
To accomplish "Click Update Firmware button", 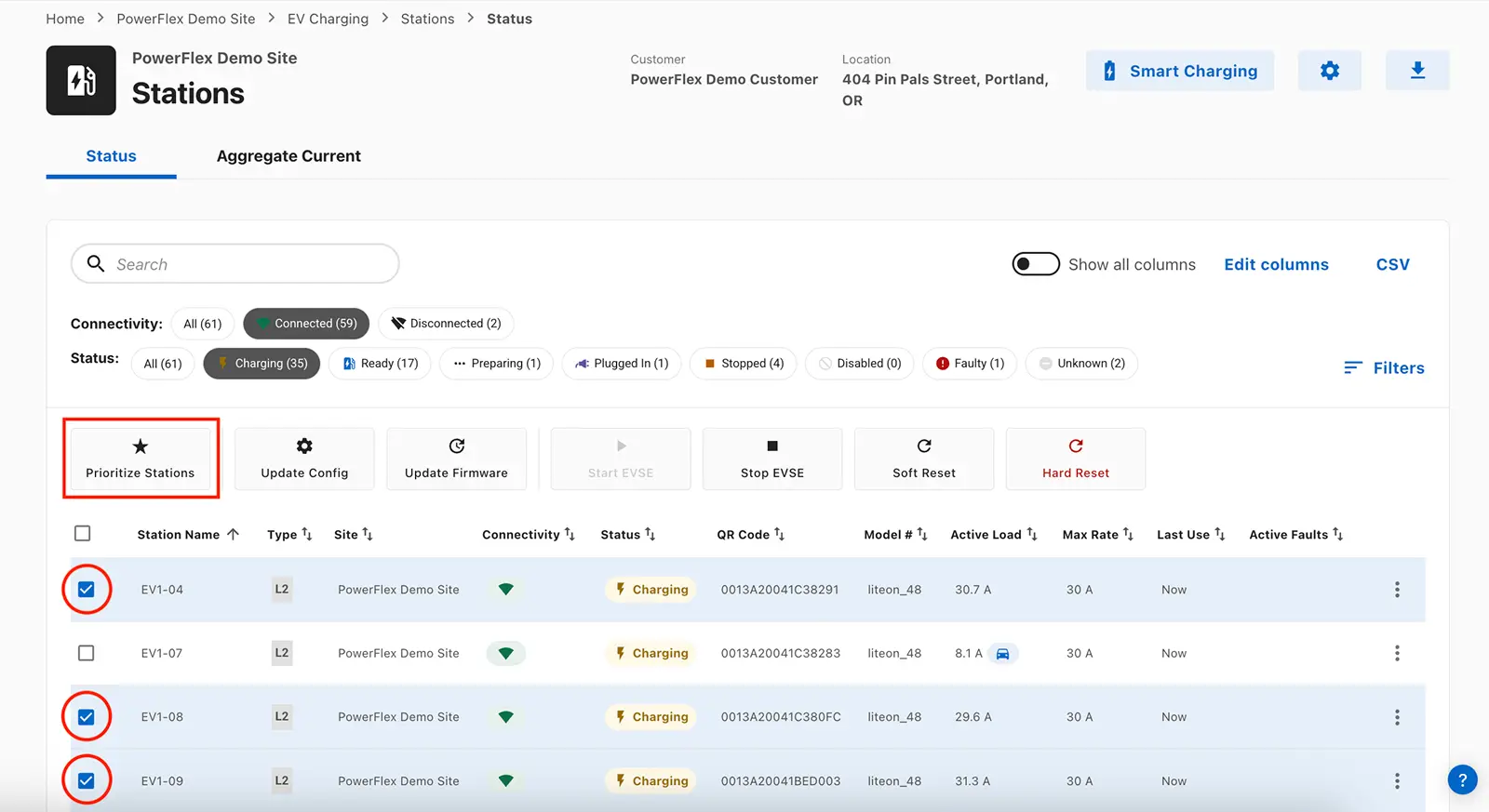I will coord(456,459).
